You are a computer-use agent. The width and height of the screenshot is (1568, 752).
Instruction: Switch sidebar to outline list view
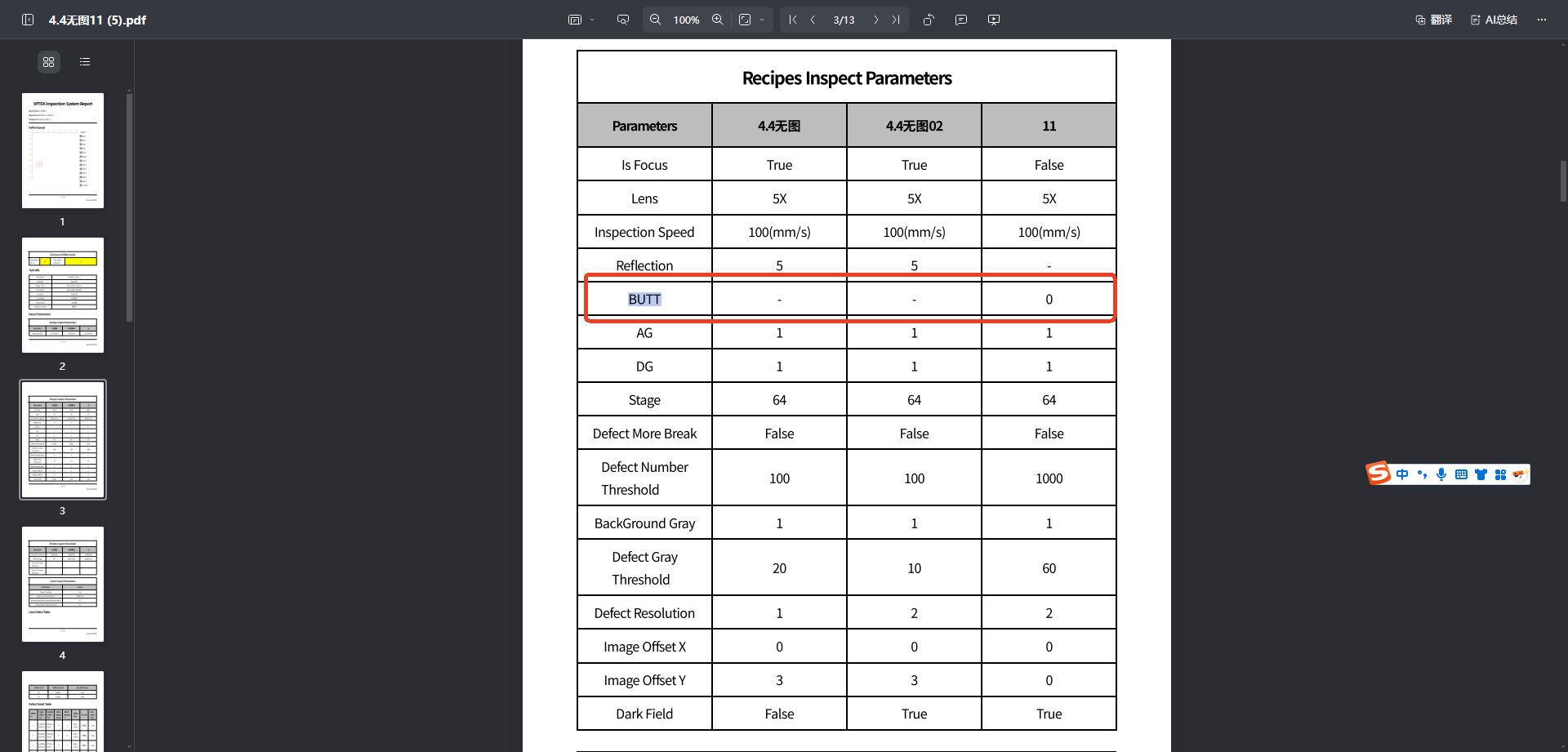[x=85, y=62]
